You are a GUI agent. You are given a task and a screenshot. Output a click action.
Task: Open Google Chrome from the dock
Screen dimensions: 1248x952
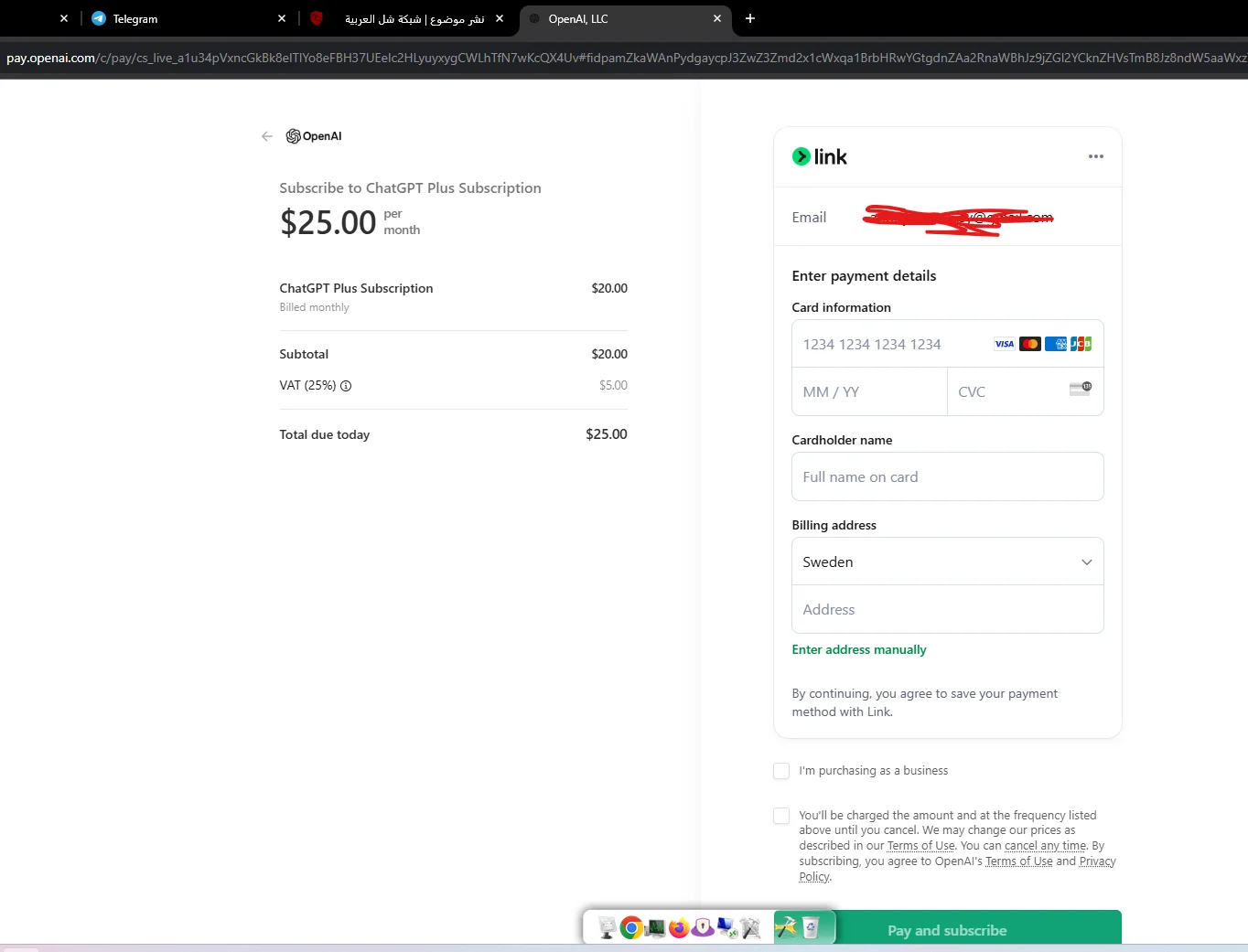pos(631,928)
